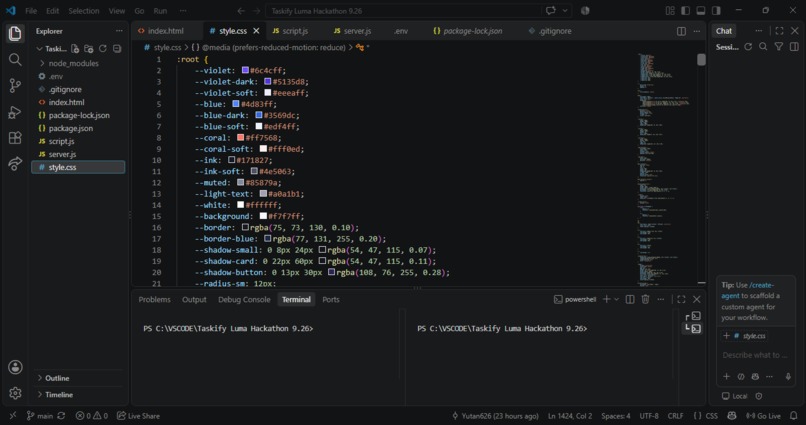The height and width of the screenshot is (425, 806).
Task: Open the Explorer view in activity bar
Action: [x=15, y=33]
